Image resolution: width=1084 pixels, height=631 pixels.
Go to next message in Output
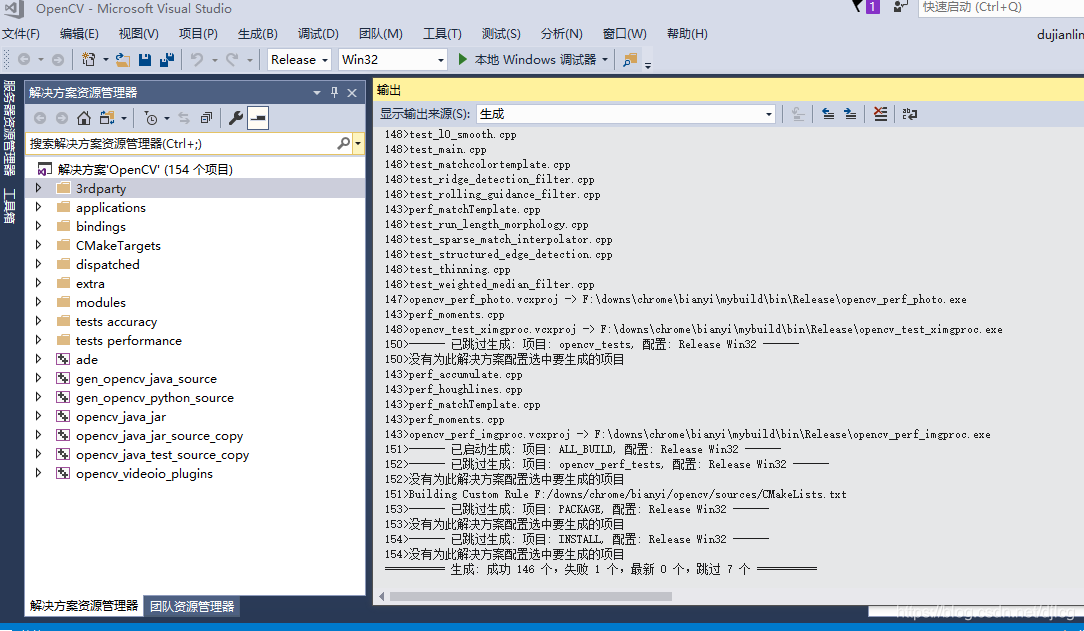tap(850, 114)
